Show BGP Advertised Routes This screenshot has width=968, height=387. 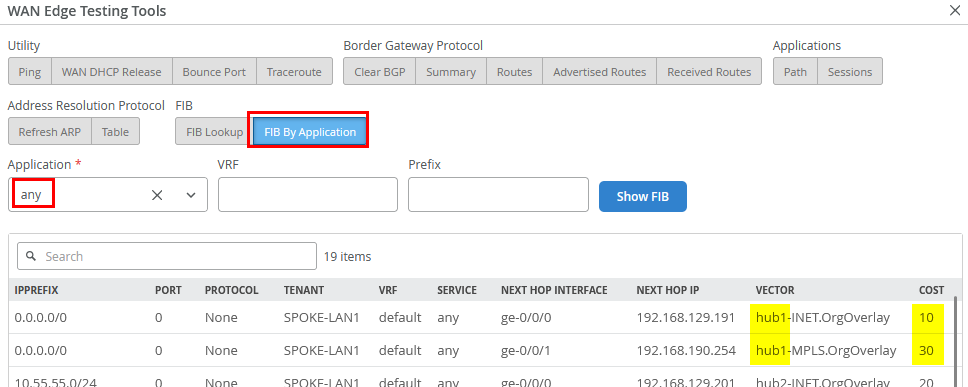pos(599,72)
